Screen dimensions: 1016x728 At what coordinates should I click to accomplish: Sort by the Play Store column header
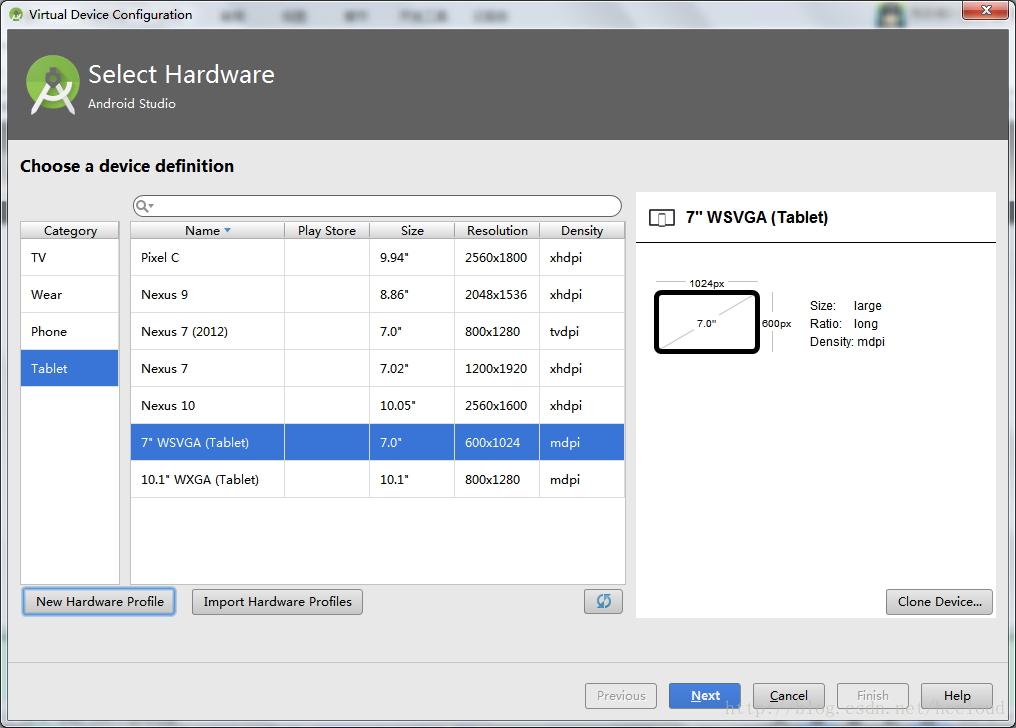tap(327, 231)
